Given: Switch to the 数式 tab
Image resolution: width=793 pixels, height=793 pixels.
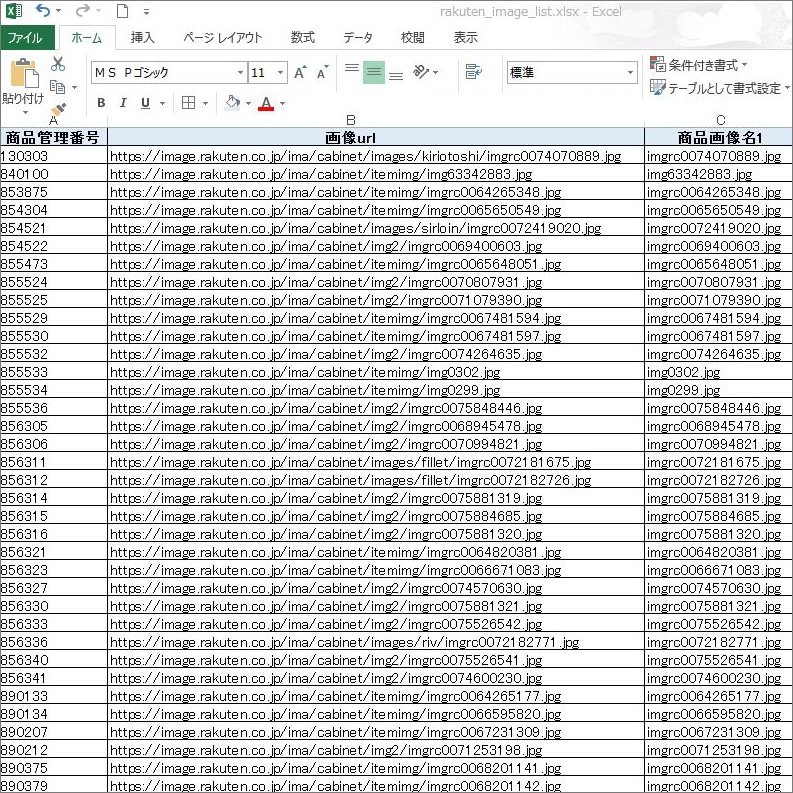Looking at the screenshot, I should [x=302, y=37].
